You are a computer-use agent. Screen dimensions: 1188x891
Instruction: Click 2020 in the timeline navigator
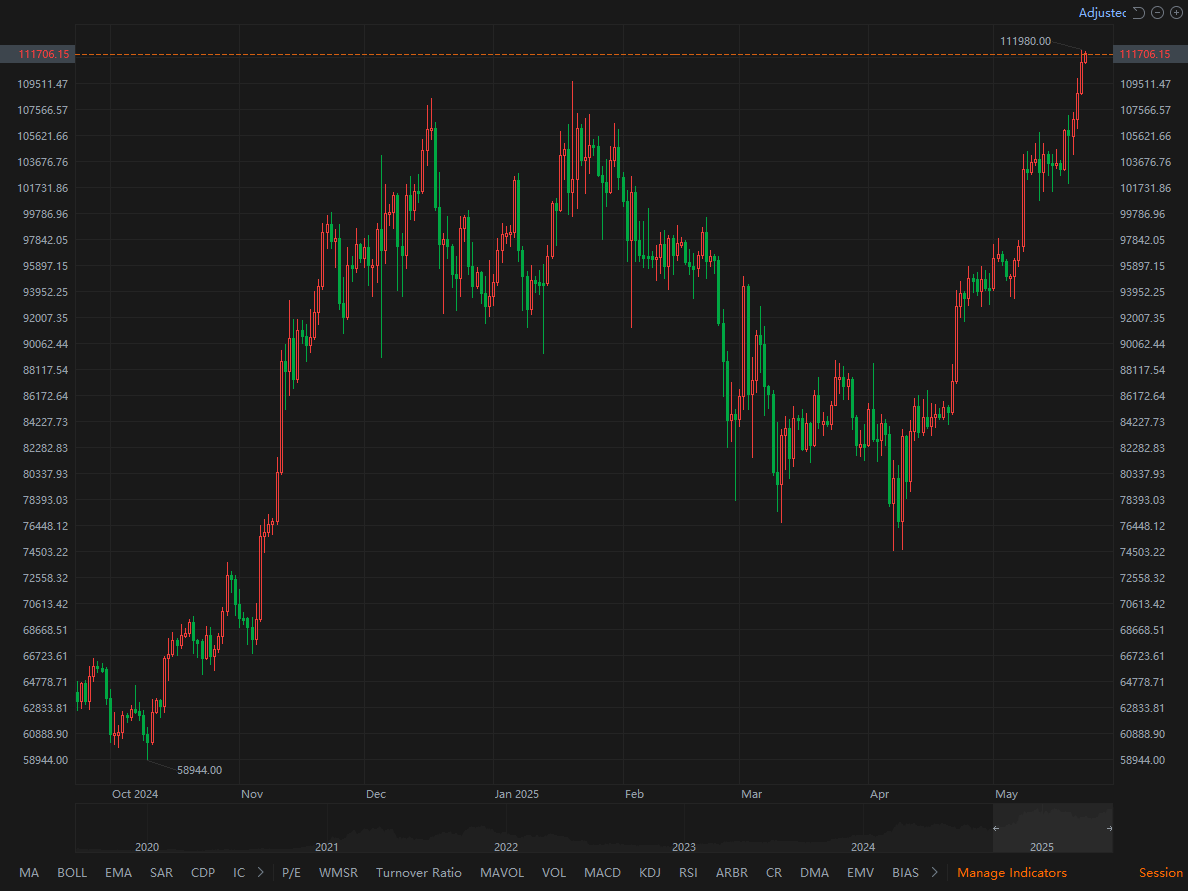click(147, 847)
